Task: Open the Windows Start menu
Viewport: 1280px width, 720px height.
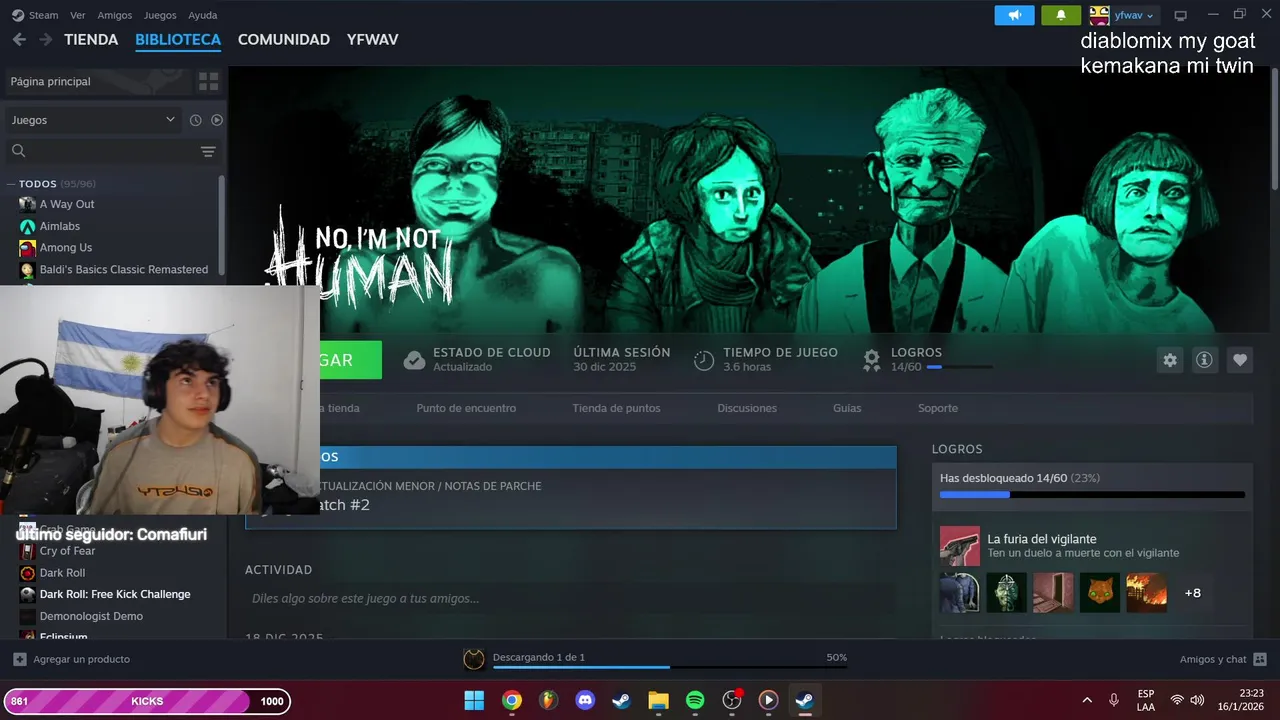Action: tap(474, 700)
